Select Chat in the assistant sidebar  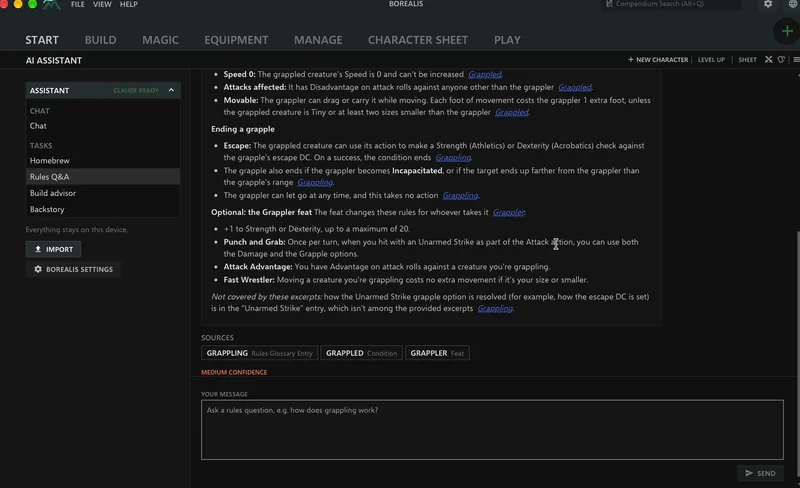coord(103,126)
